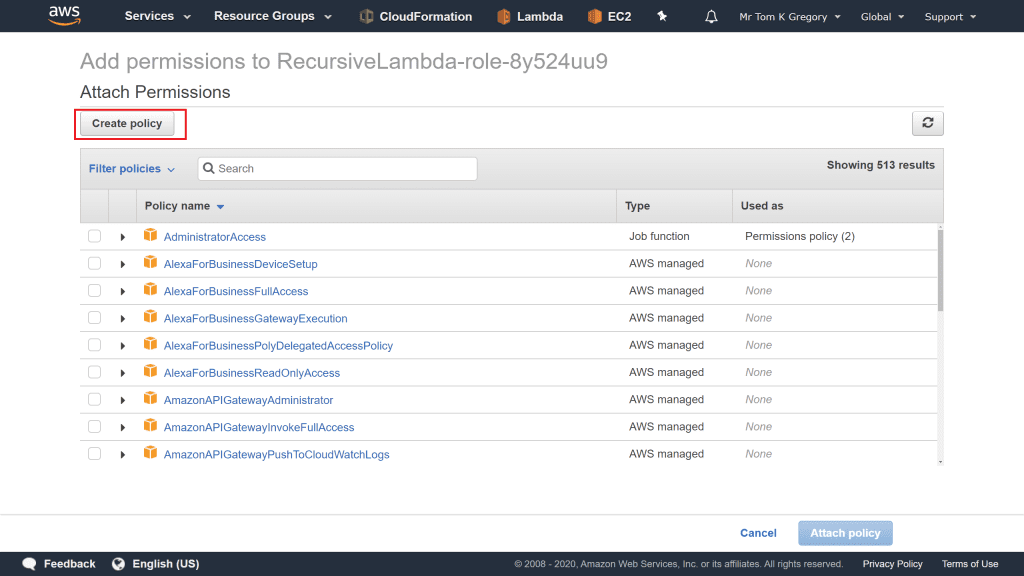
Task: Click the AWS logo home icon
Action: [x=64, y=16]
